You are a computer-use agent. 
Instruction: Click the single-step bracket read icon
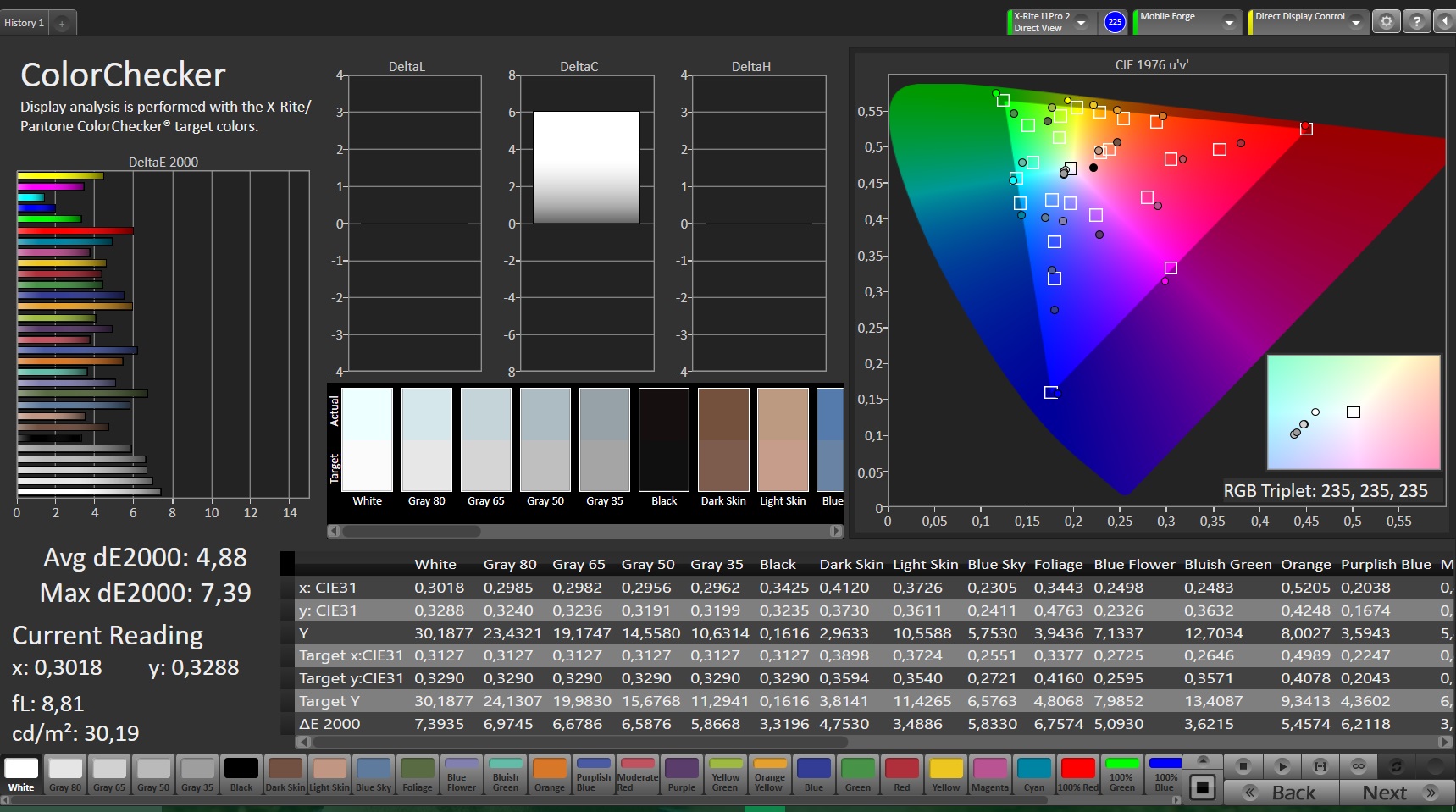(1320, 766)
